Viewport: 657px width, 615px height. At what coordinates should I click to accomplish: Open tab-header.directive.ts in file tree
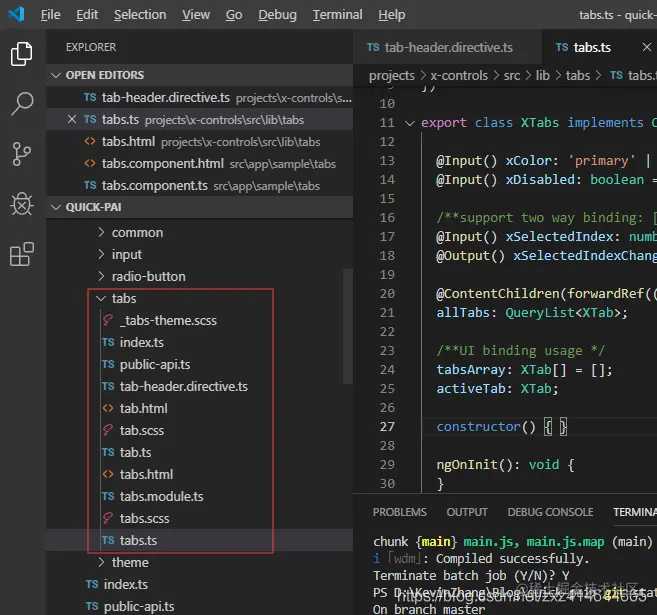199,387
